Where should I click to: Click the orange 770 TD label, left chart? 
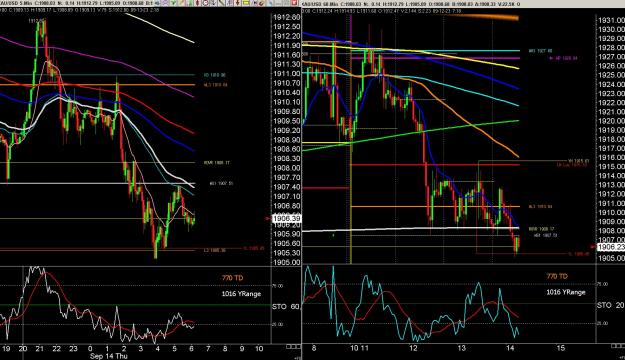coord(233,277)
